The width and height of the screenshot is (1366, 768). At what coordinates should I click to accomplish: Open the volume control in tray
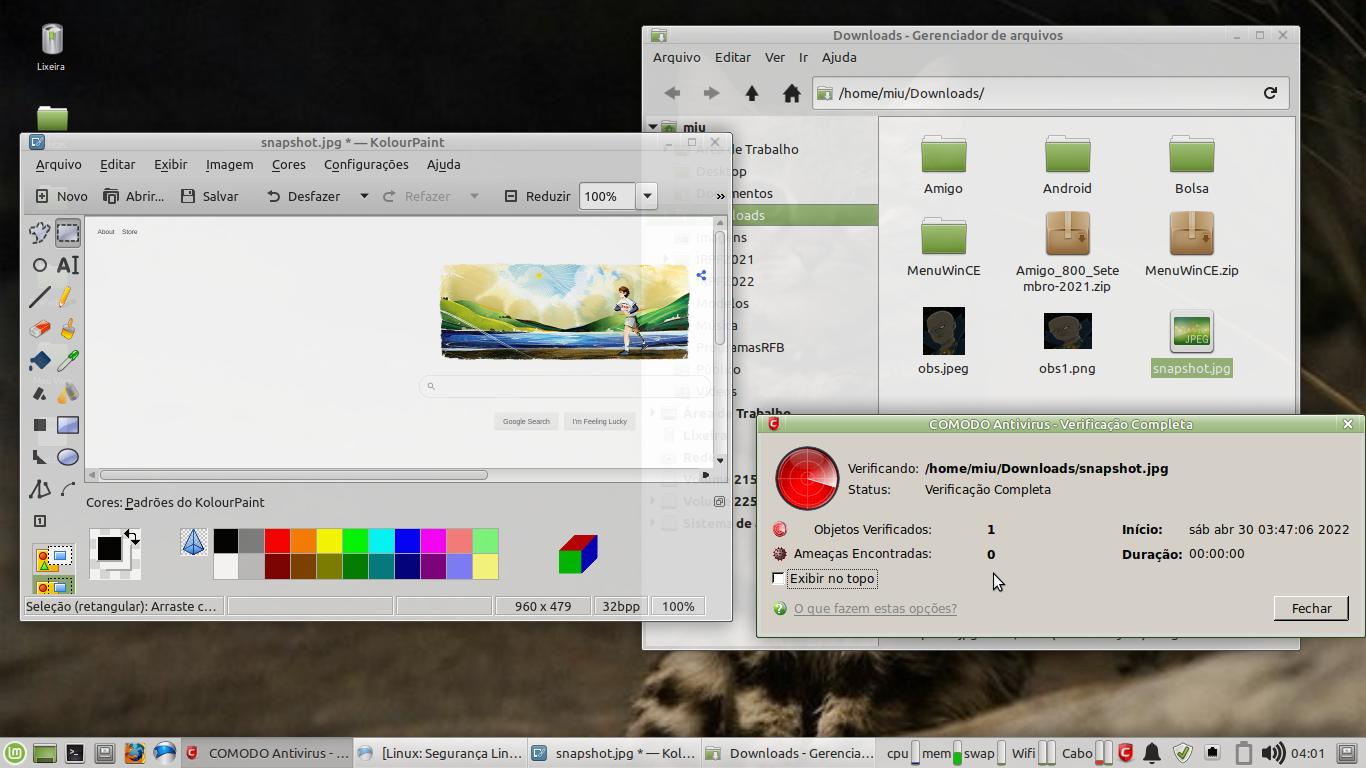(1272, 753)
